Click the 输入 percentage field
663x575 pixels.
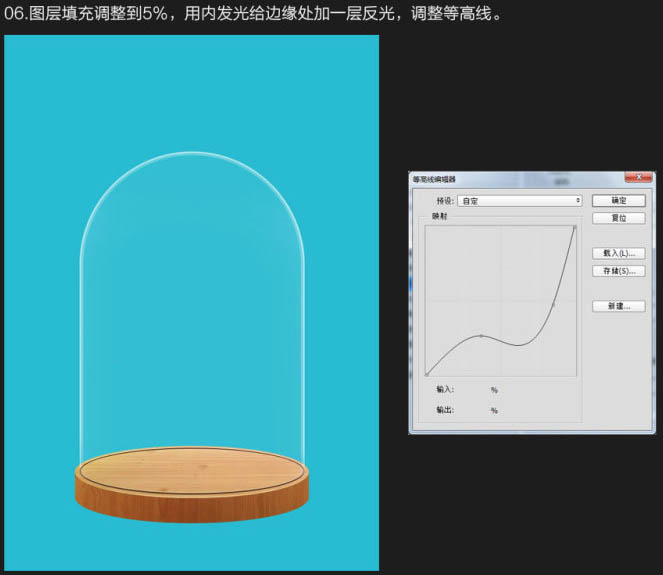tap(474, 389)
